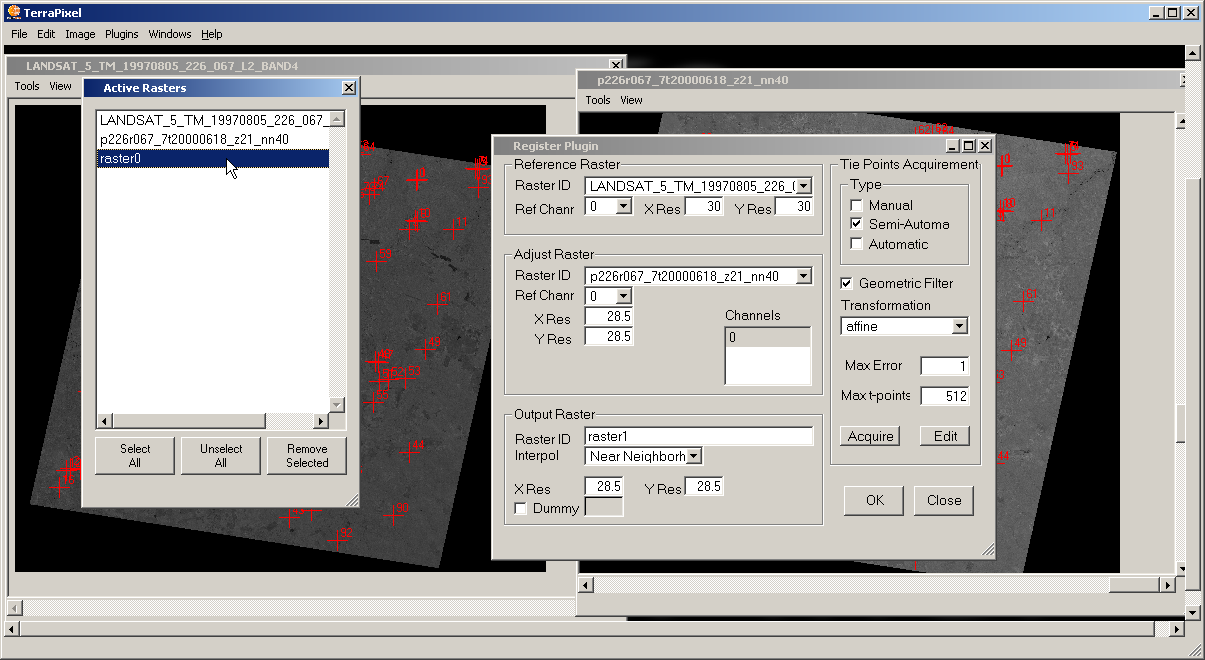This screenshot has width=1205, height=660.
Task: Check the Automatic tie points option
Action: (x=856, y=244)
